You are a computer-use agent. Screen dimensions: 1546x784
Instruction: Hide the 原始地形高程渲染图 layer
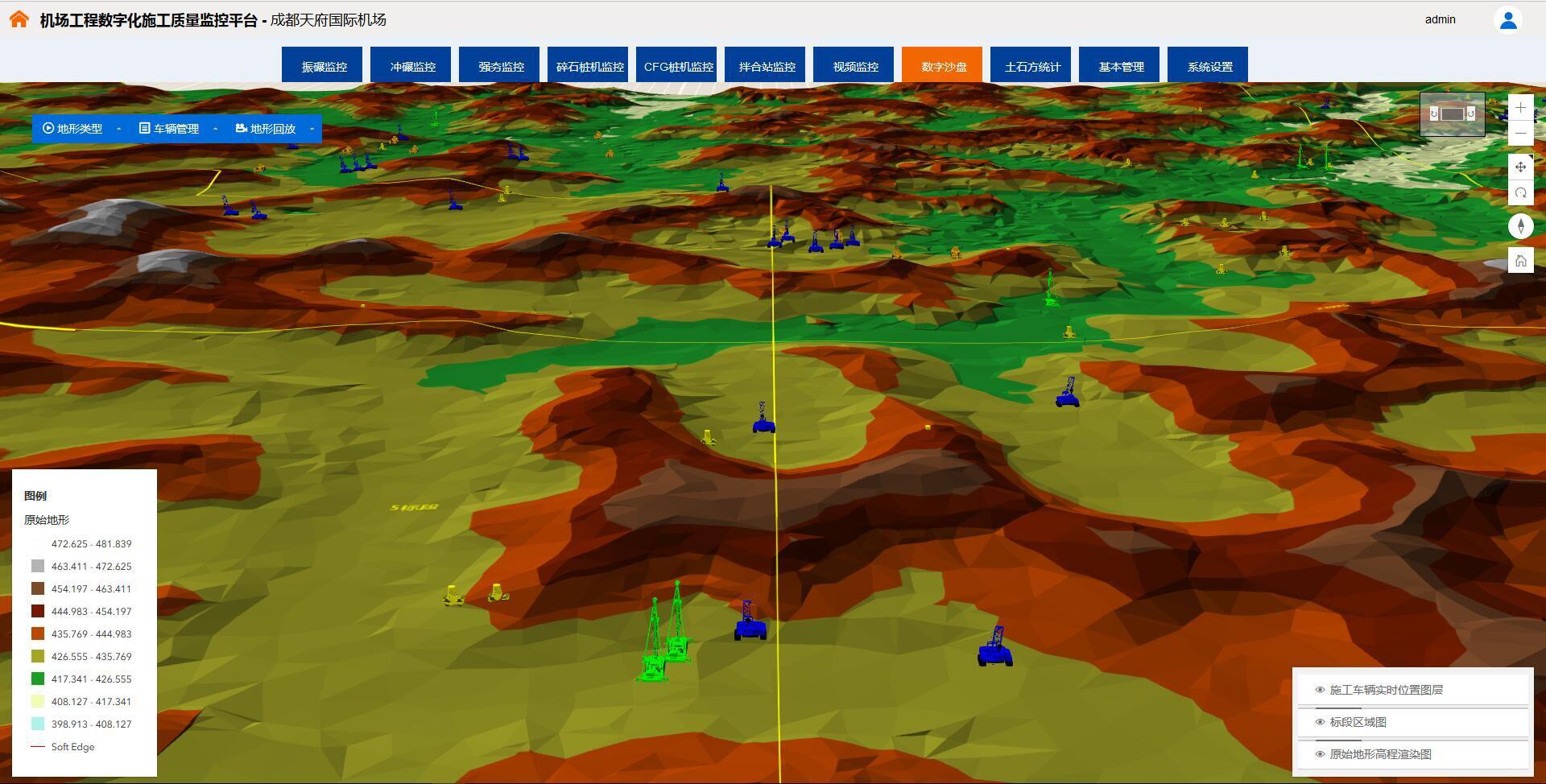1320,754
